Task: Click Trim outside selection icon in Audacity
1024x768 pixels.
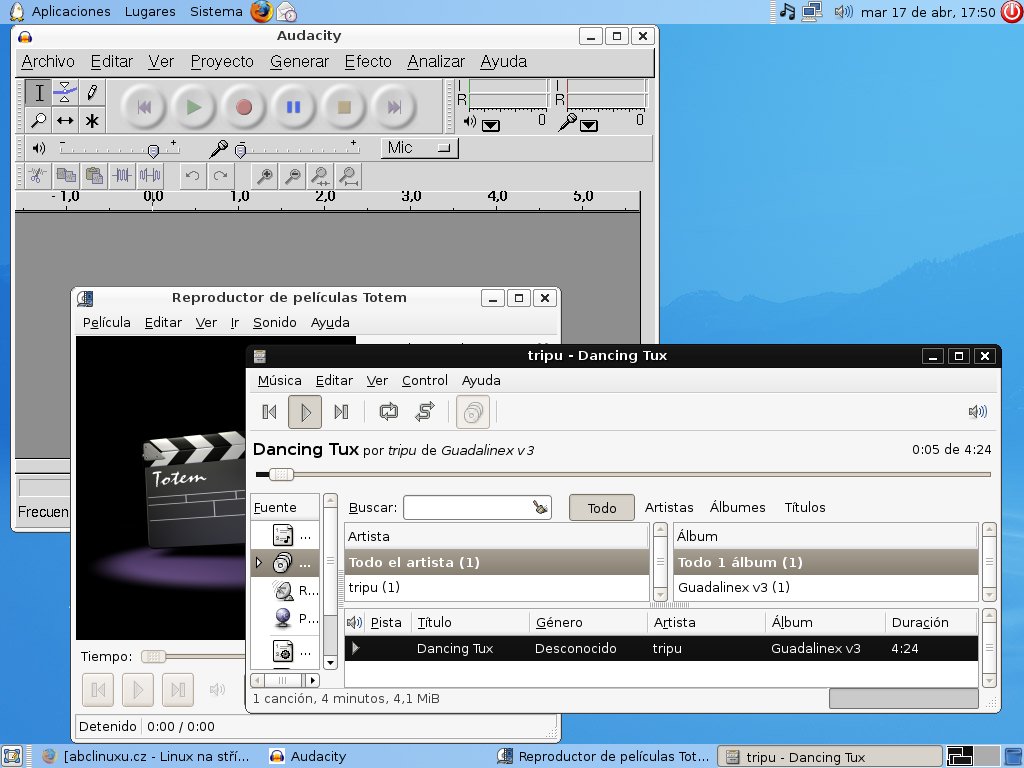Action: (x=122, y=176)
